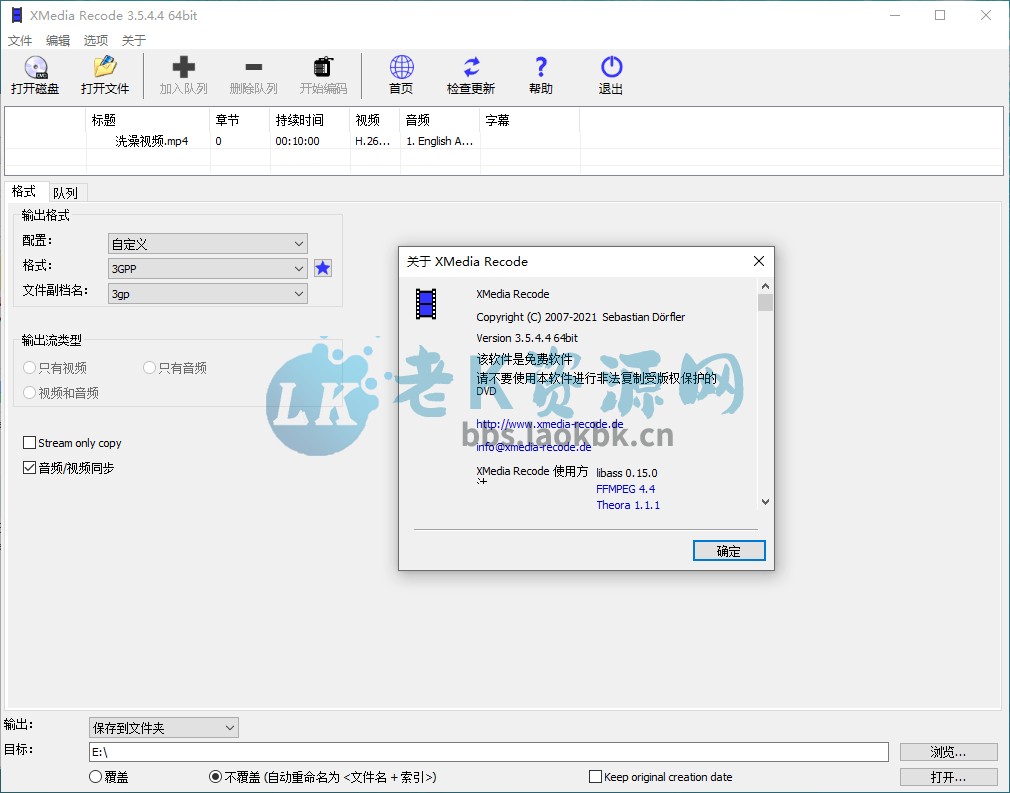The width and height of the screenshot is (1010, 793).
Task: Open the 选项 (Options) menu
Action: coord(95,41)
